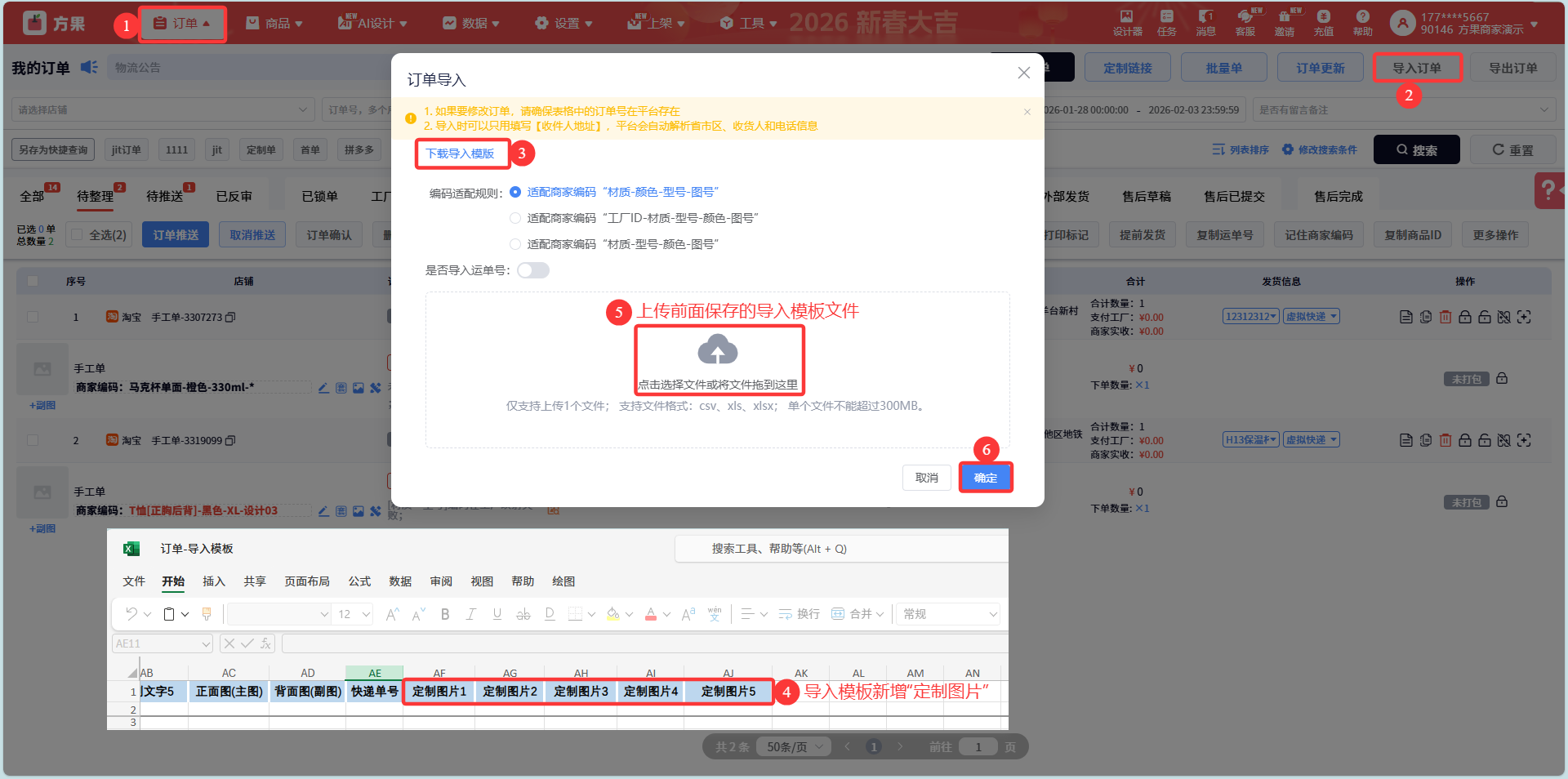Click the blue 确定 button
Screen dimensions: 1568x779
point(985,478)
